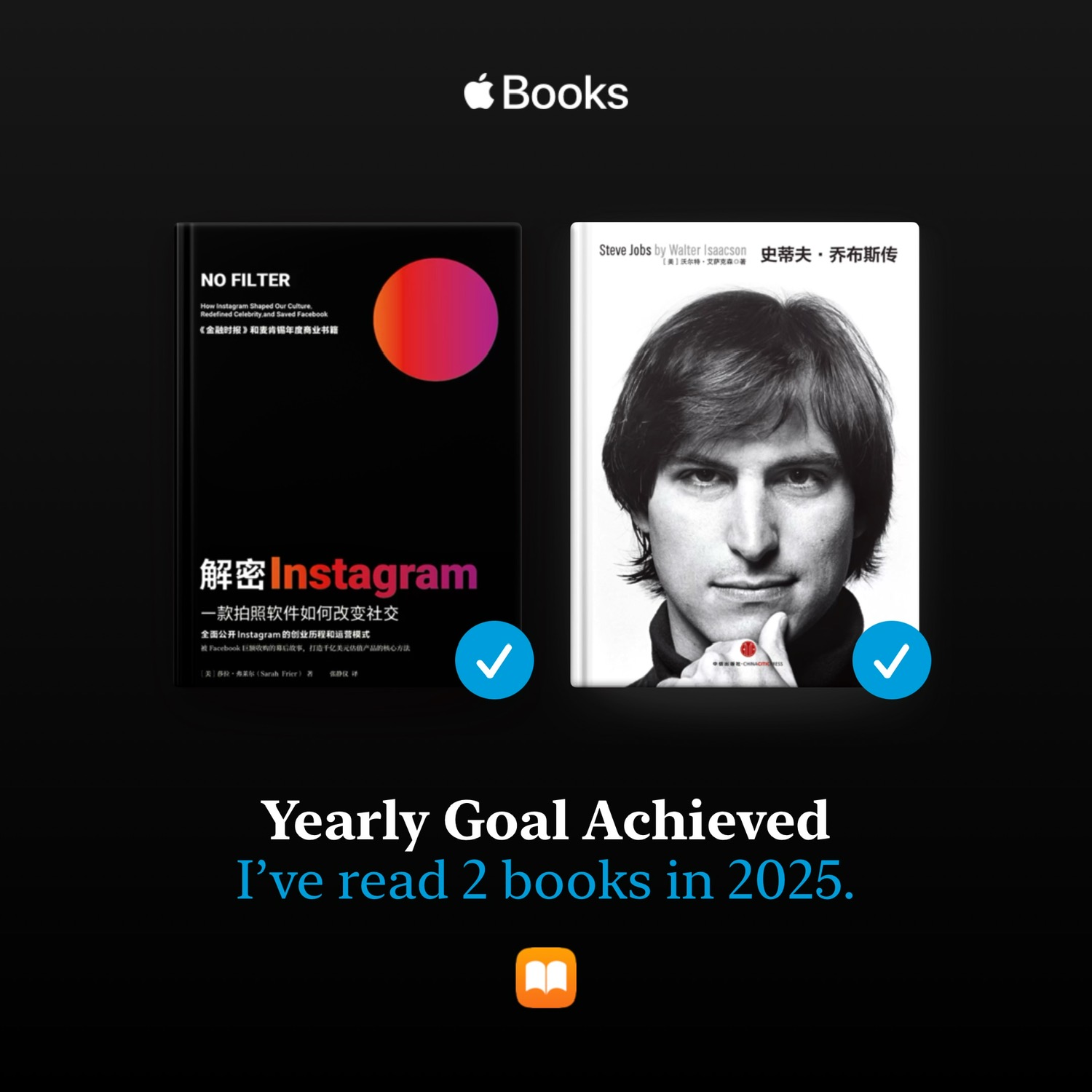Click the 'Yearly Goal Achieved' heading
The height and width of the screenshot is (1092, 1092).
tap(546, 820)
